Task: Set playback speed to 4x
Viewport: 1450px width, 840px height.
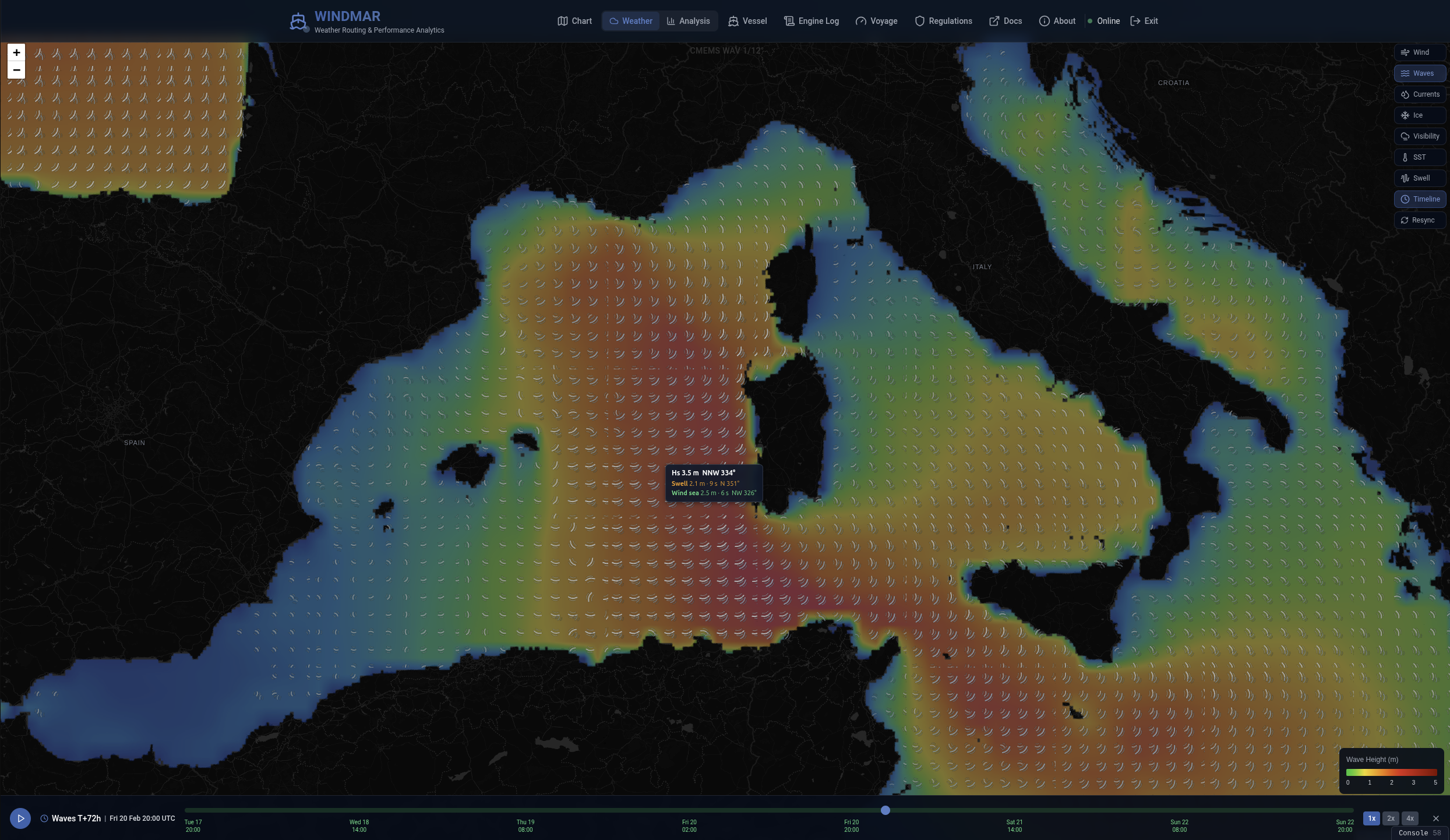Action: click(1410, 818)
